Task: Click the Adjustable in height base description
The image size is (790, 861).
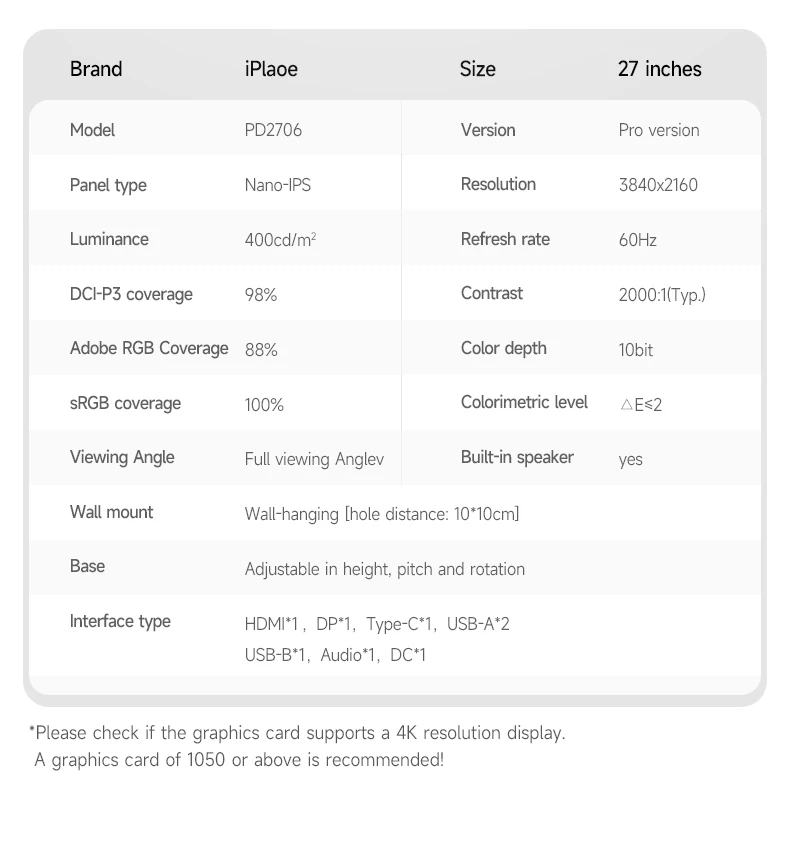Action: coord(384,569)
